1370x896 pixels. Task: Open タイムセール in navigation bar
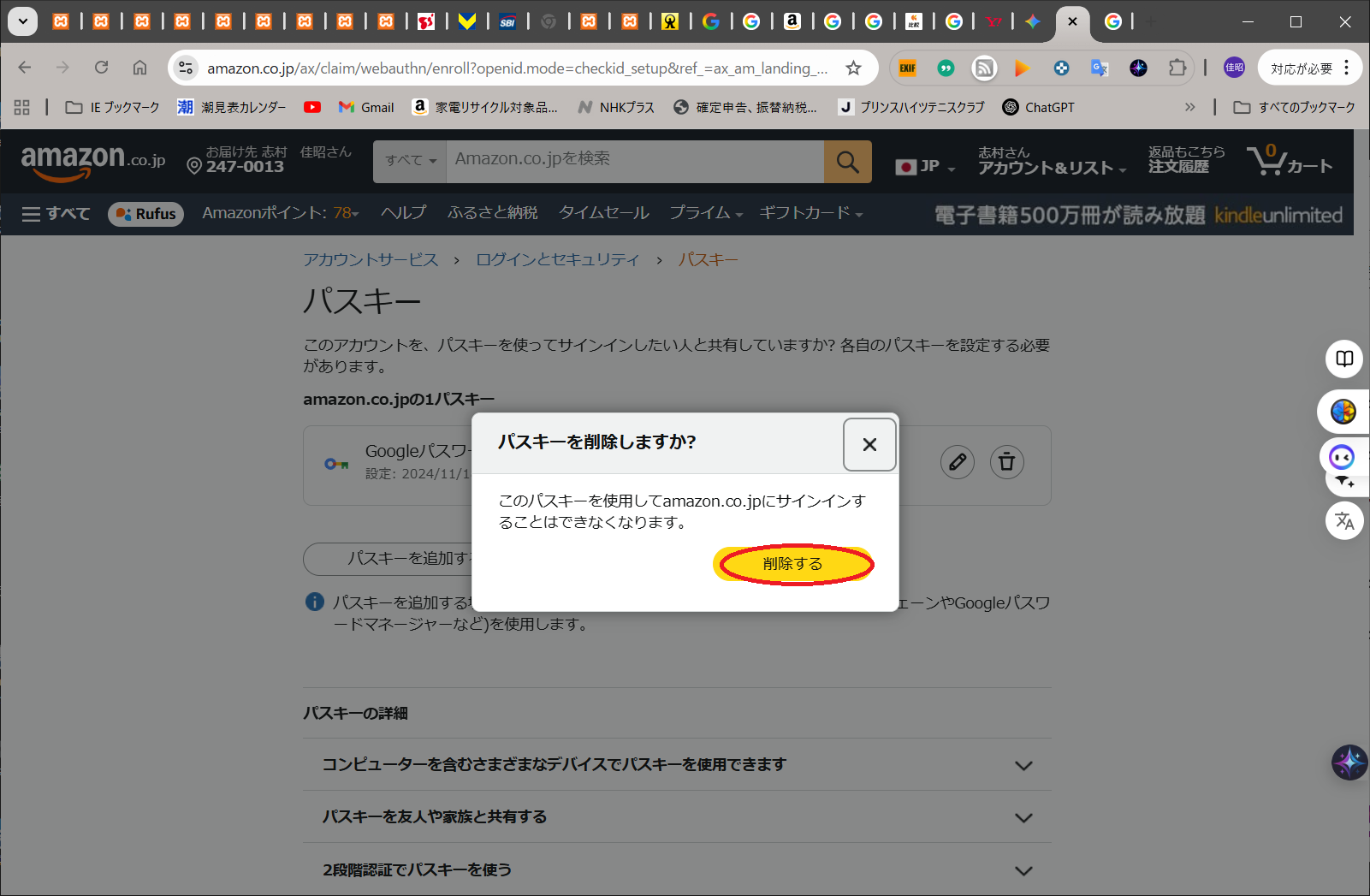[x=603, y=213]
